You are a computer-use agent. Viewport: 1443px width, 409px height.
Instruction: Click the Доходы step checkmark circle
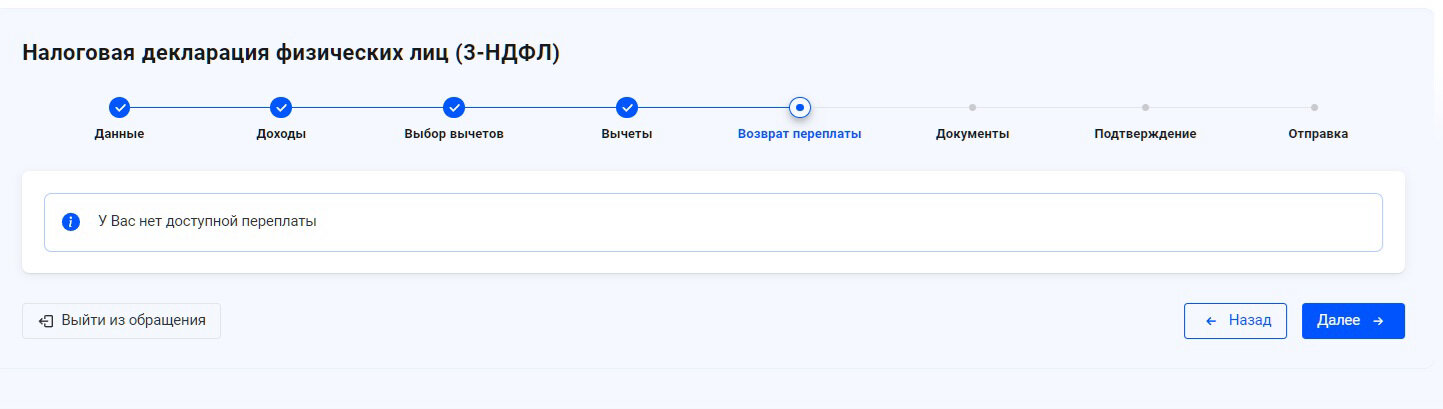[x=281, y=107]
